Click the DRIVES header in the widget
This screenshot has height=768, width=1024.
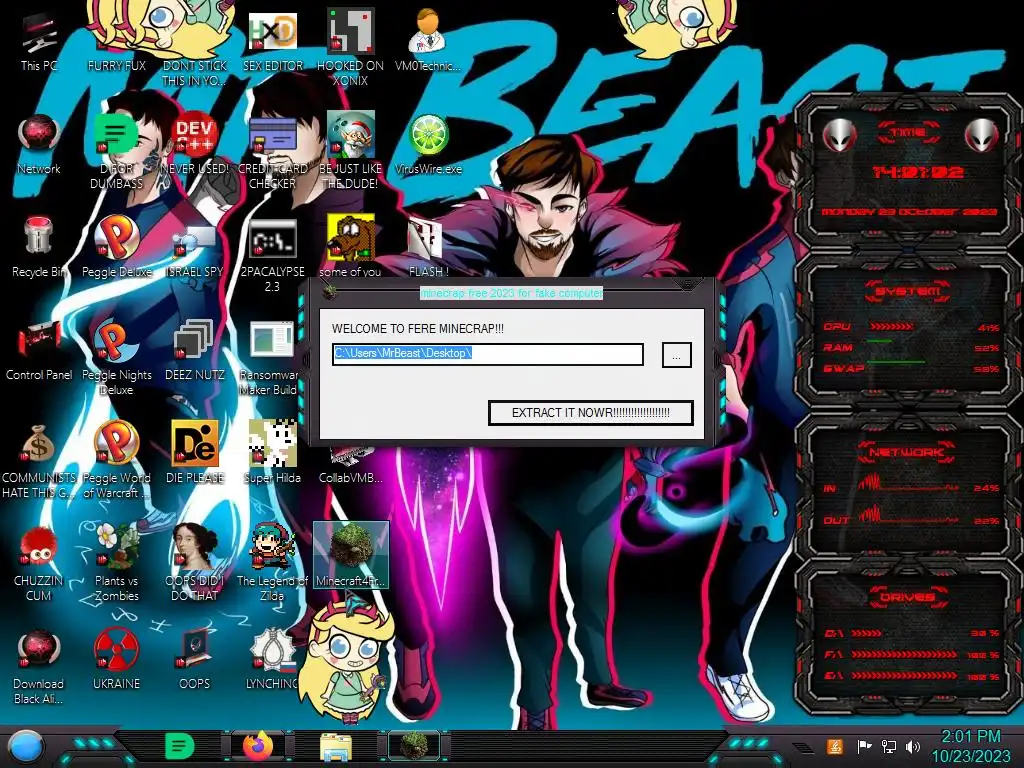click(907, 597)
